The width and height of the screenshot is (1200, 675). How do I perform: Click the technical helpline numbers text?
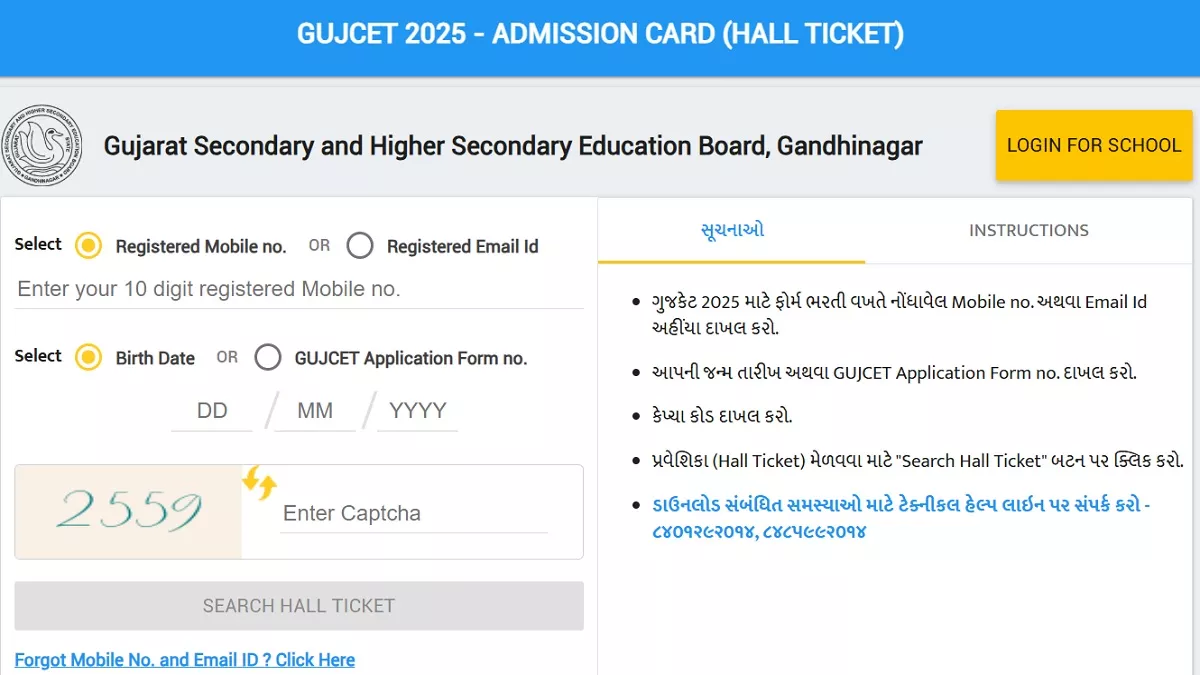click(x=759, y=531)
